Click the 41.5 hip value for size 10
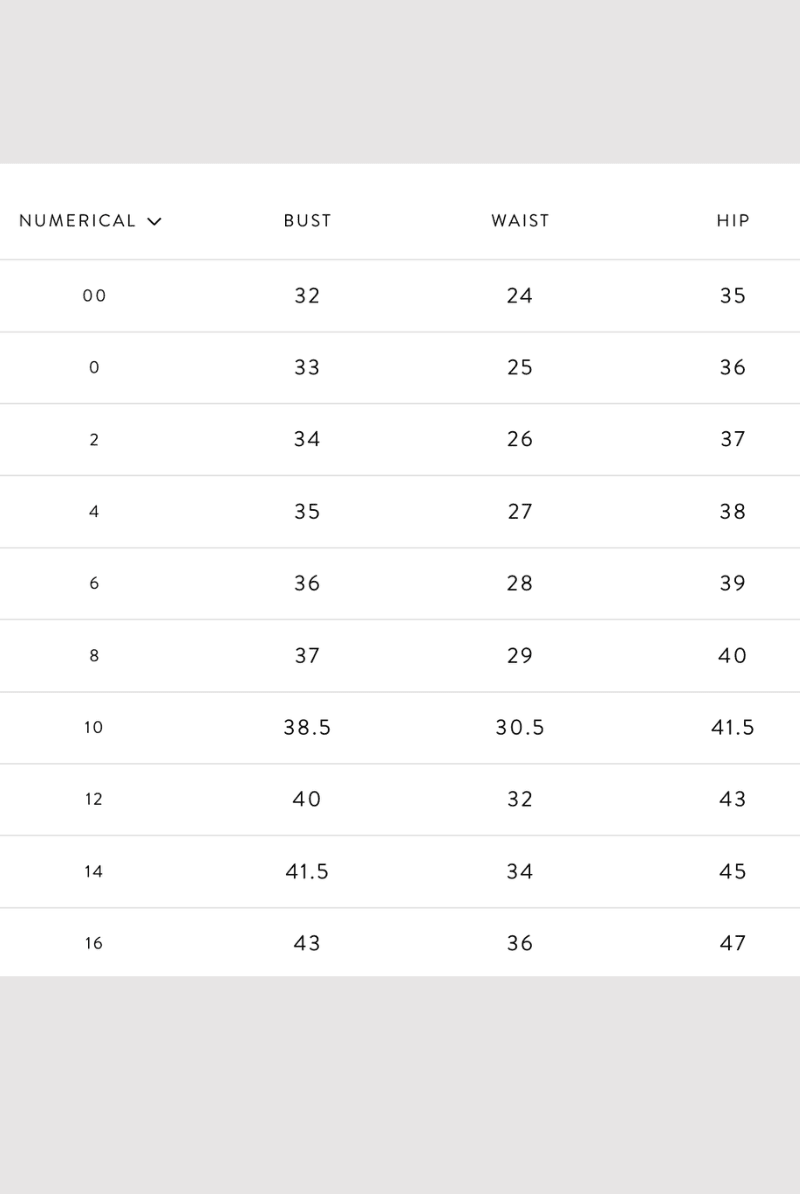This screenshot has height=1194, width=800. (733, 727)
